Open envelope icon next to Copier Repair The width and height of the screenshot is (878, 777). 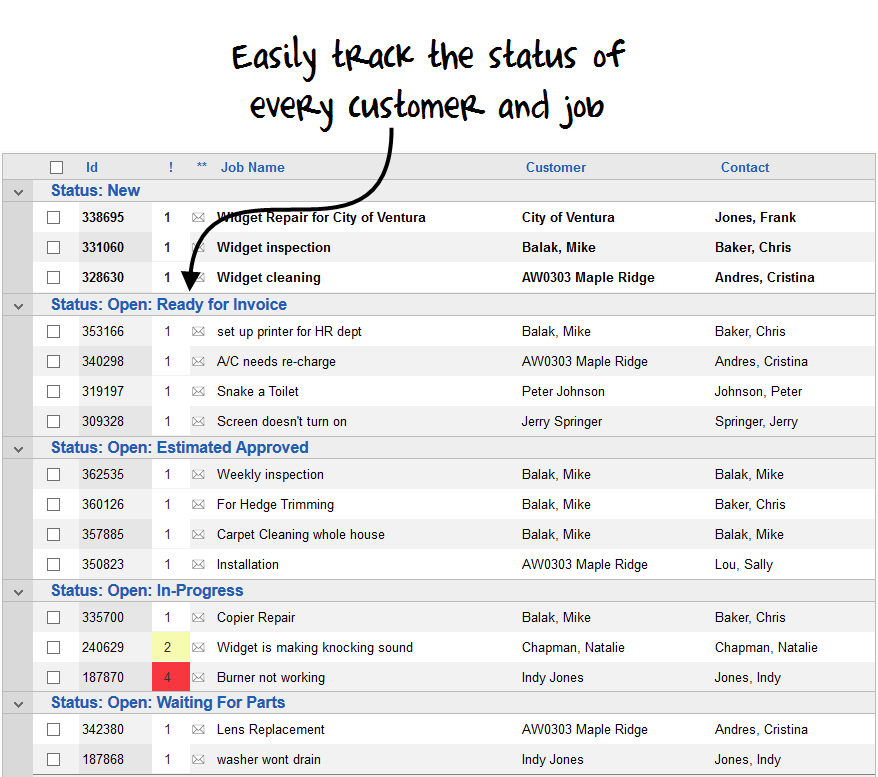pos(198,617)
